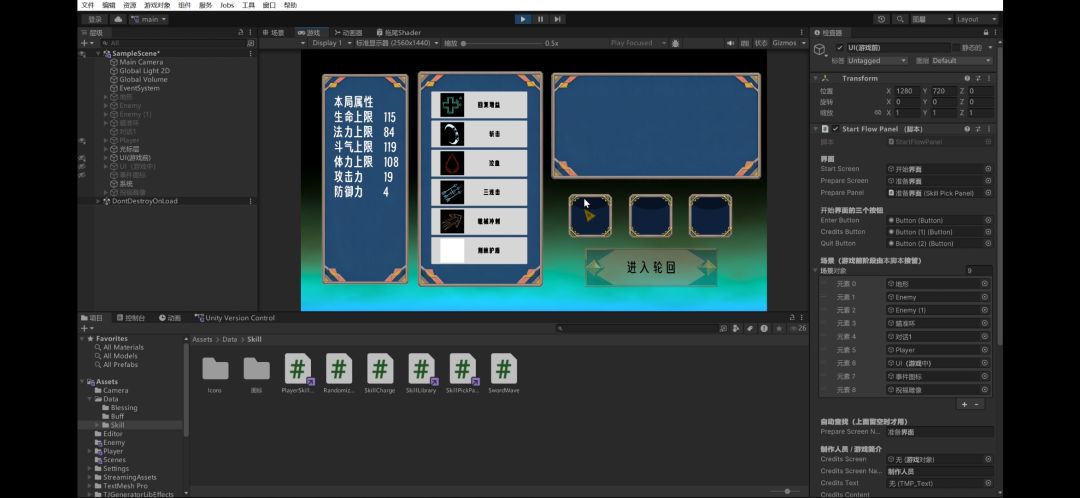Select SkillLibrary script asset

click(421, 374)
